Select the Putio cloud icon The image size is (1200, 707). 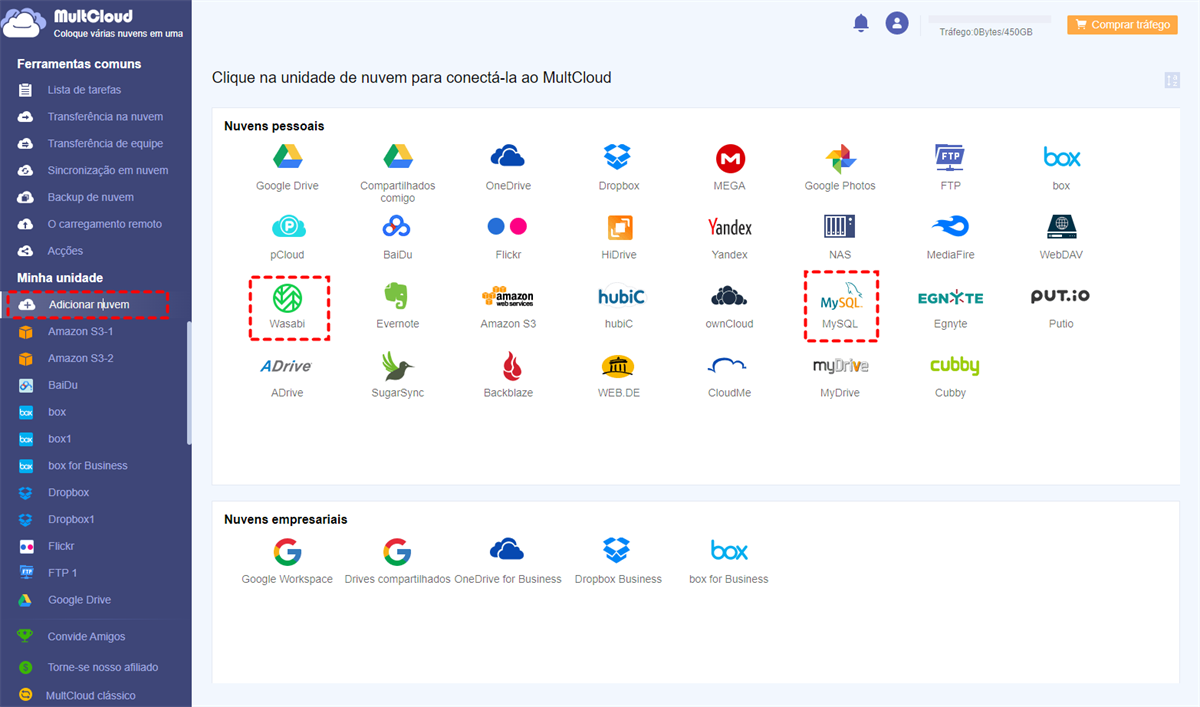(x=1061, y=296)
